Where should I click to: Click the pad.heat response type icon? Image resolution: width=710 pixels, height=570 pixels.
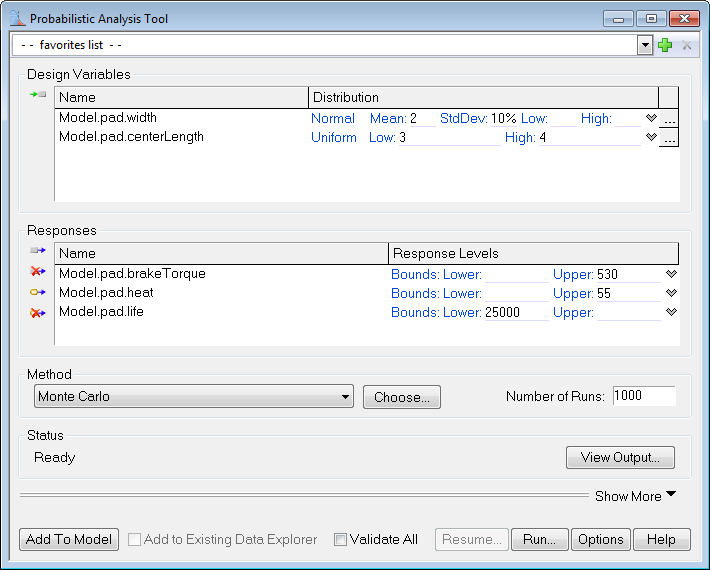coord(38,293)
